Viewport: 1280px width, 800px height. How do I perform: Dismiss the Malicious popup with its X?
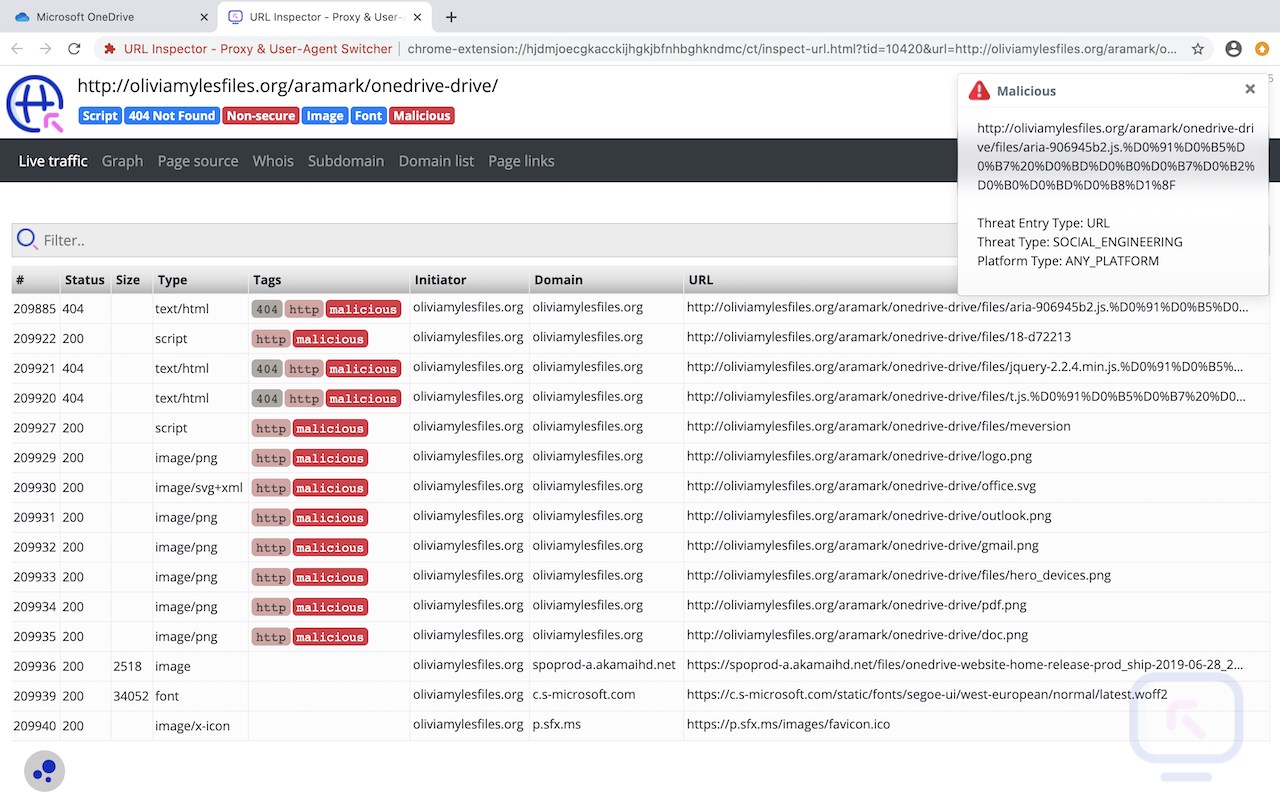[1250, 89]
